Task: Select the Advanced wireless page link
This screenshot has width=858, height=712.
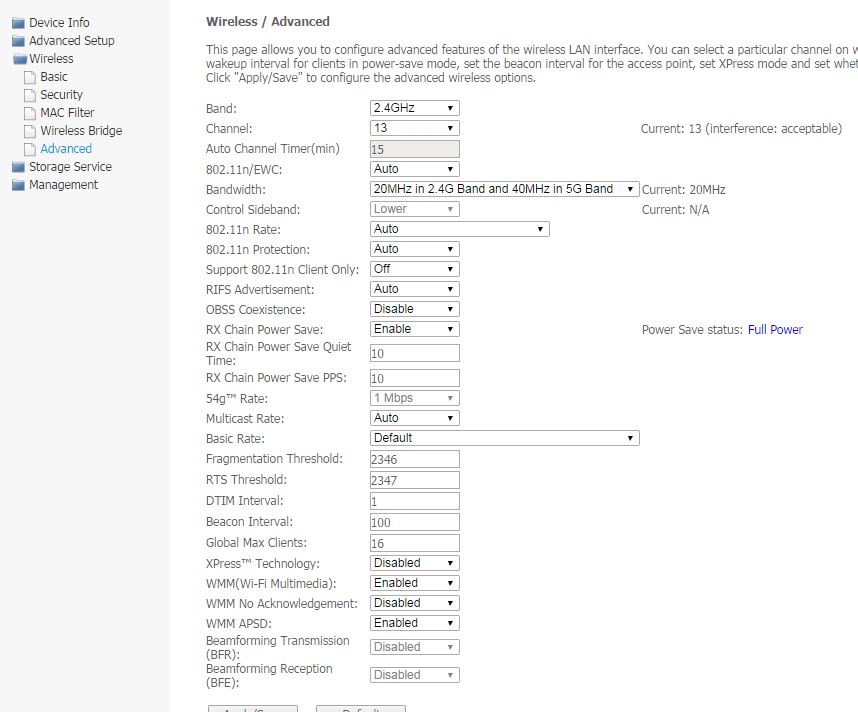Action: 66,149
